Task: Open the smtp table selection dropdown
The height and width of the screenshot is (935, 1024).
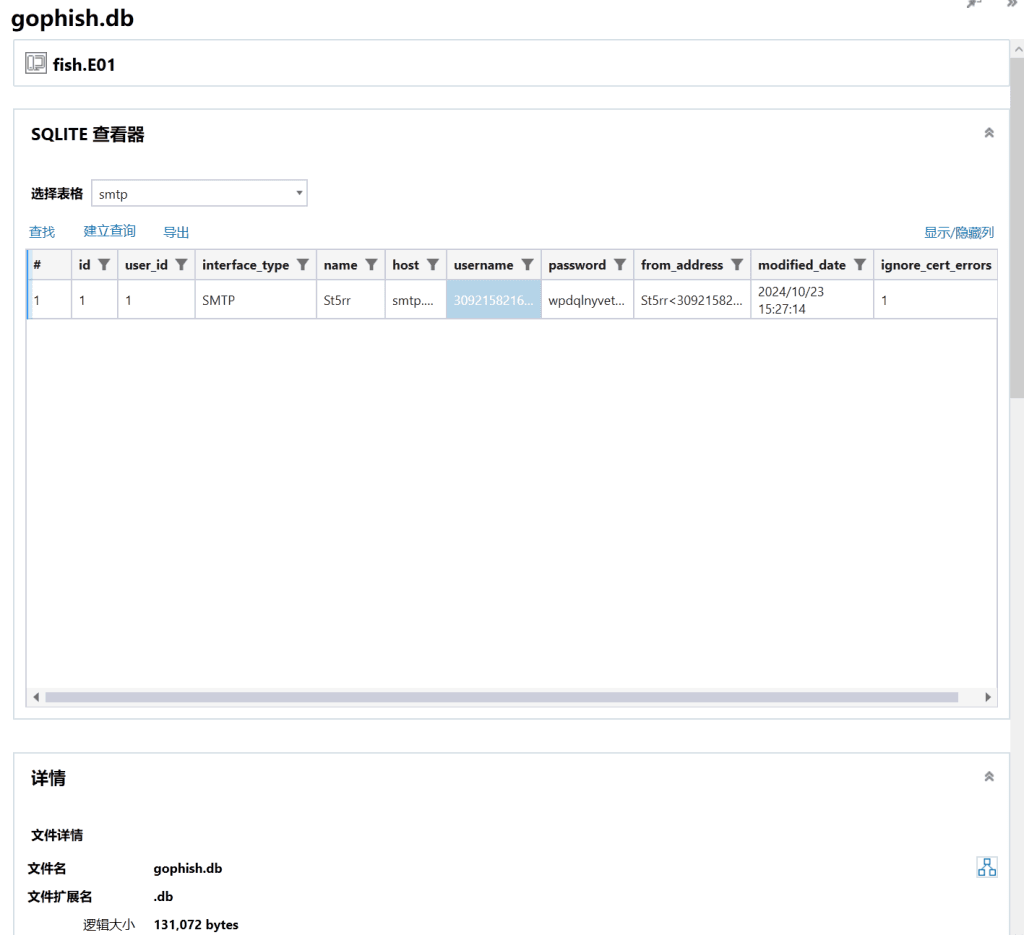Action: 199,194
